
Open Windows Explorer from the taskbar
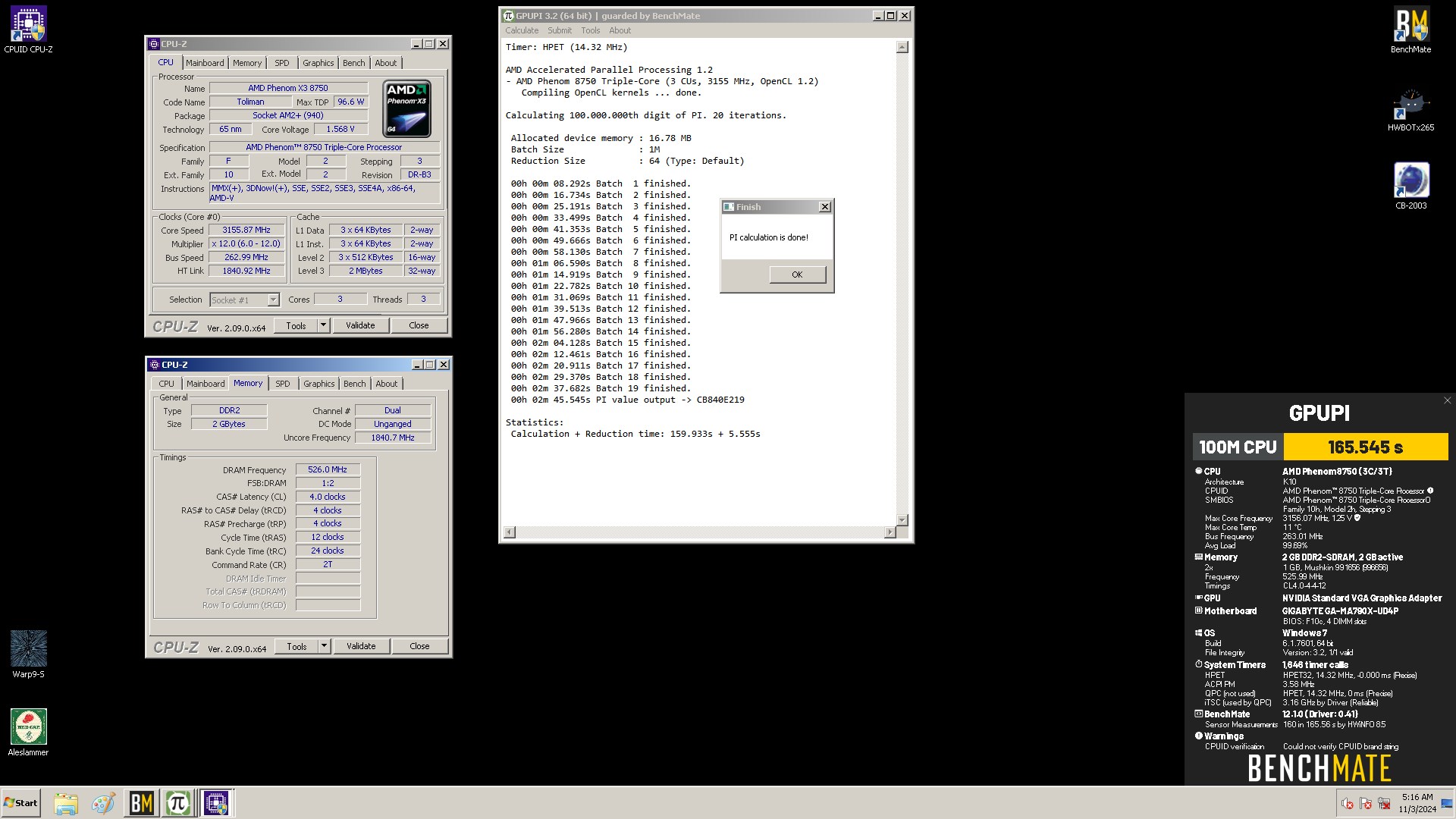(x=66, y=803)
